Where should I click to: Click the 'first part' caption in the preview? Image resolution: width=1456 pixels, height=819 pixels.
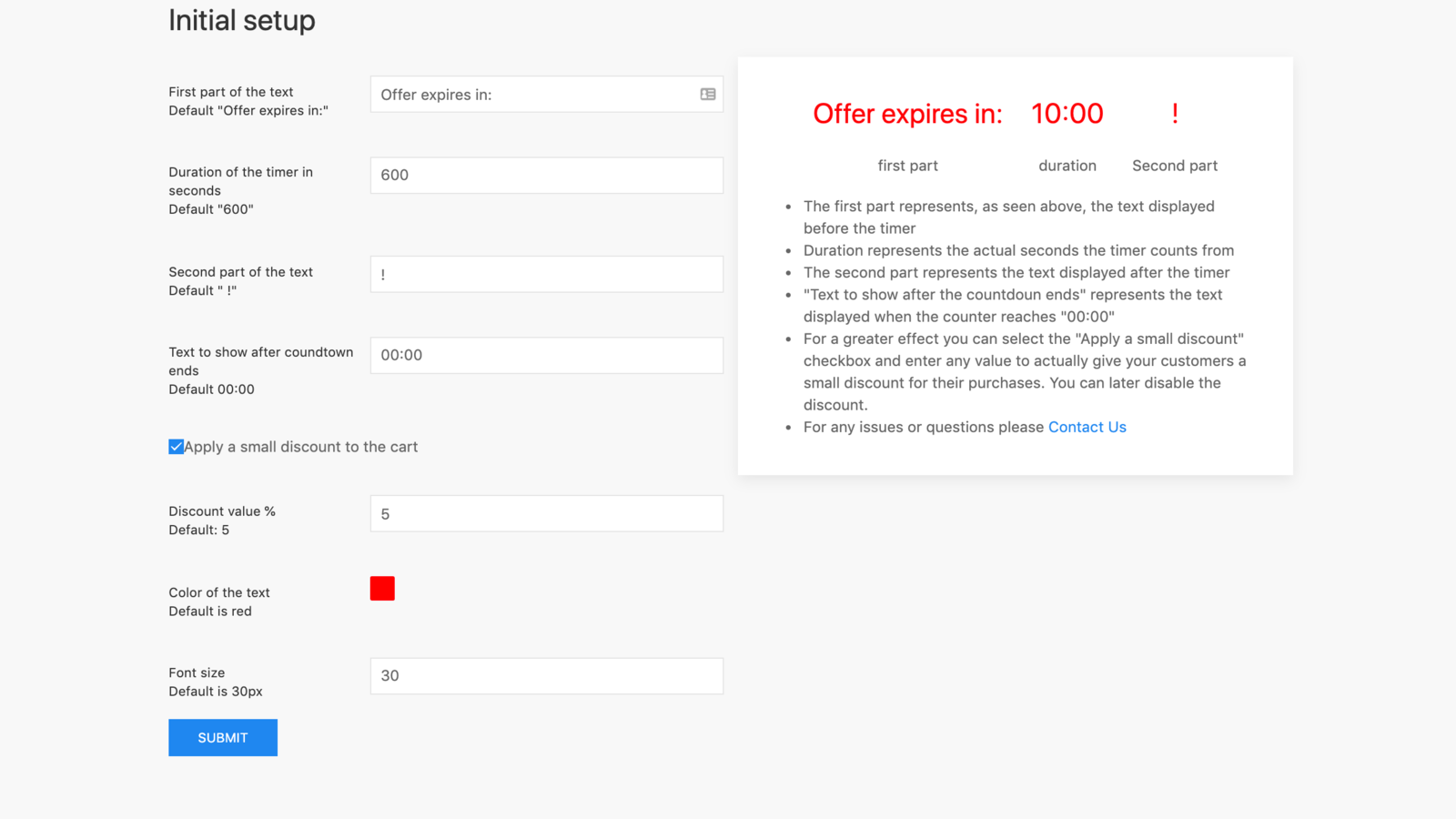click(x=907, y=165)
